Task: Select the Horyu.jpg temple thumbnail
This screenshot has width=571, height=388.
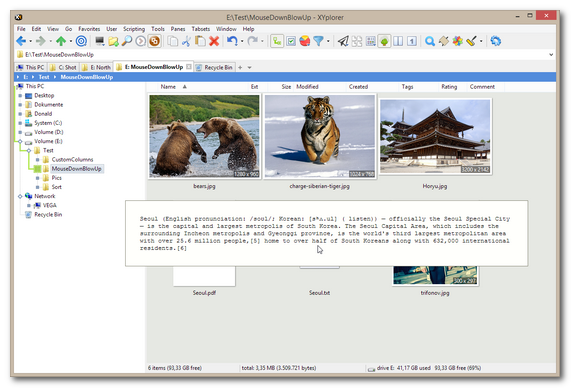Action: [x=435, y=136]
